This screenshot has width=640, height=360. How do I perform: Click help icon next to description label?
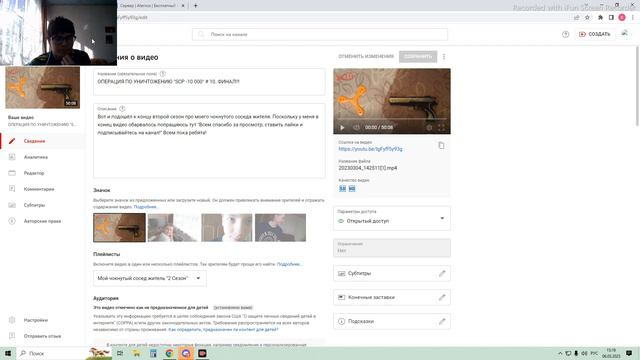[x=122, y=109]
